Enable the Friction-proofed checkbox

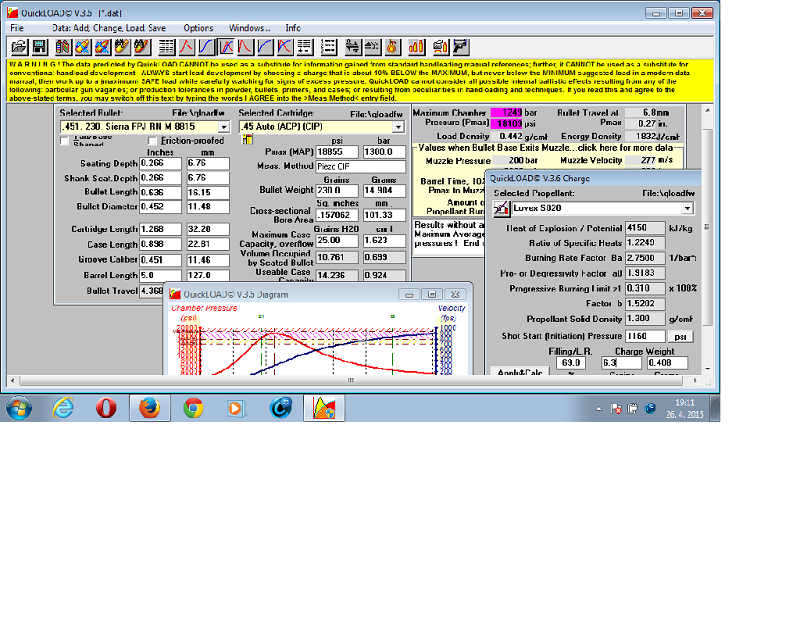[x=153, y=141]
